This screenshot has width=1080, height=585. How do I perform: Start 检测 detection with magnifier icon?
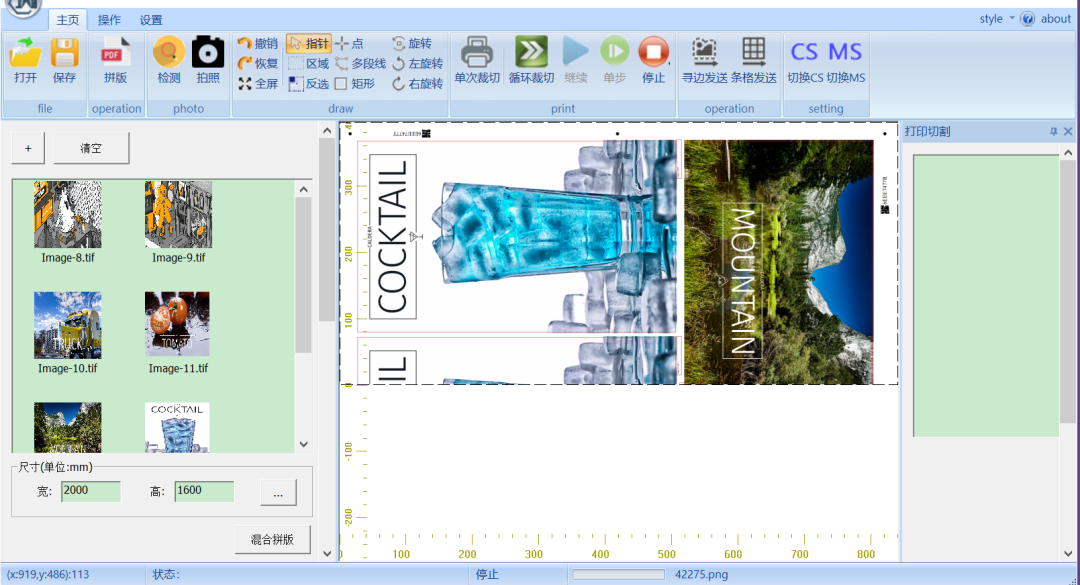click(168, 53)
